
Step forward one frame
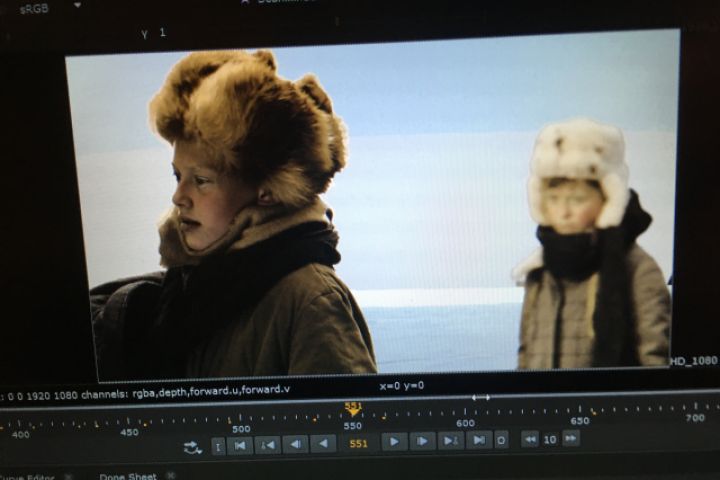pyautogui.click(x=422, y=442)
